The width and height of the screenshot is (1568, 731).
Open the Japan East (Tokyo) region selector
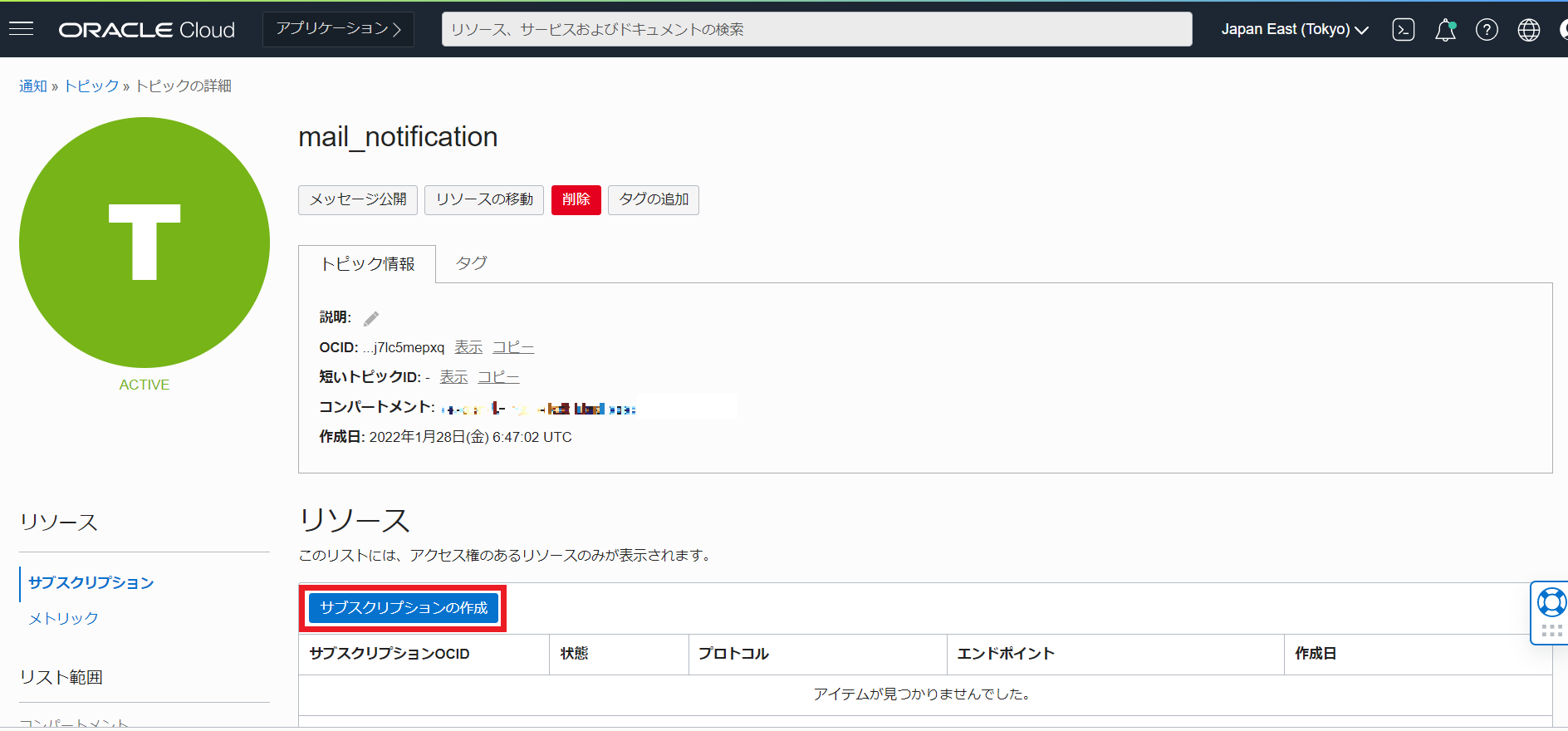1294,30
